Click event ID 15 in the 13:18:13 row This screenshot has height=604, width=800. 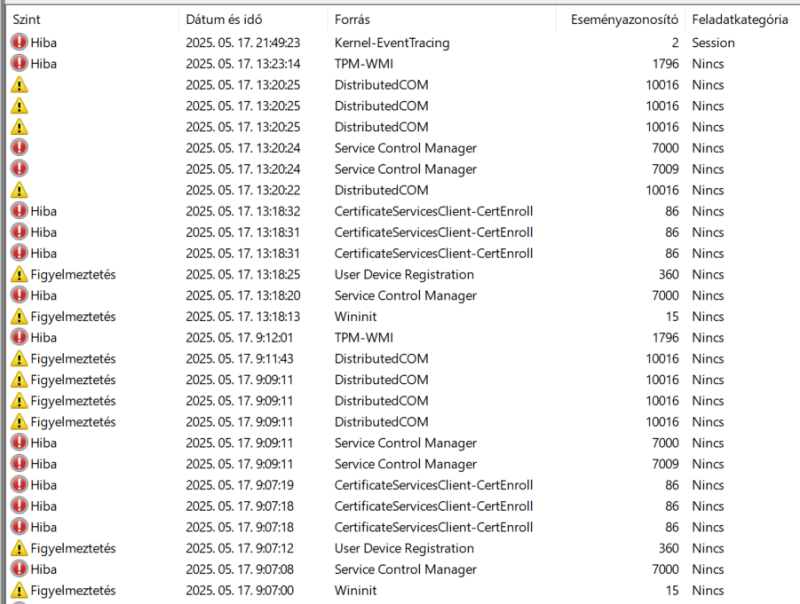672,317
